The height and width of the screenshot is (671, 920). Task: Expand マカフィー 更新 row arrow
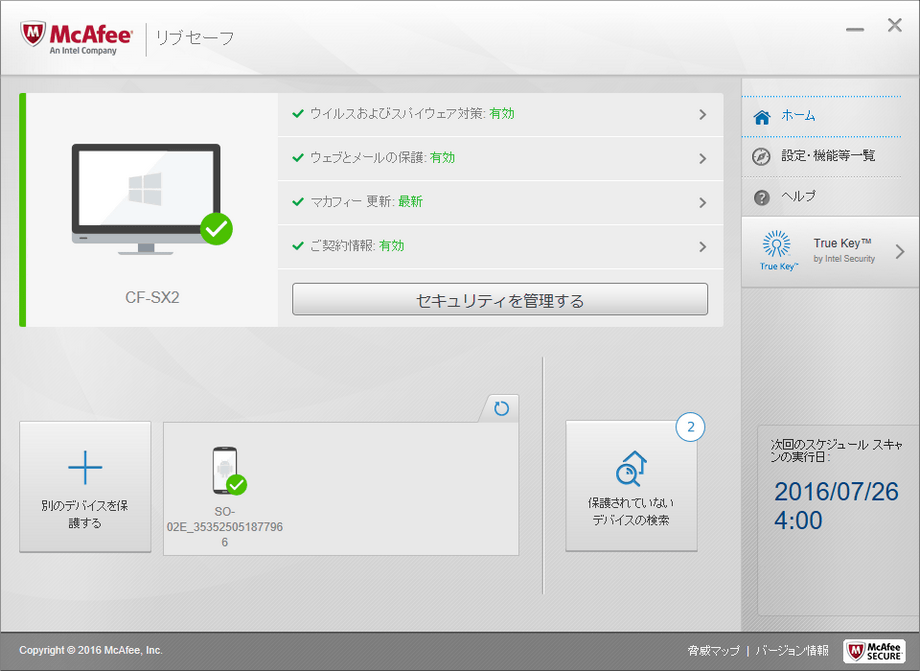[x=702, y=202]
